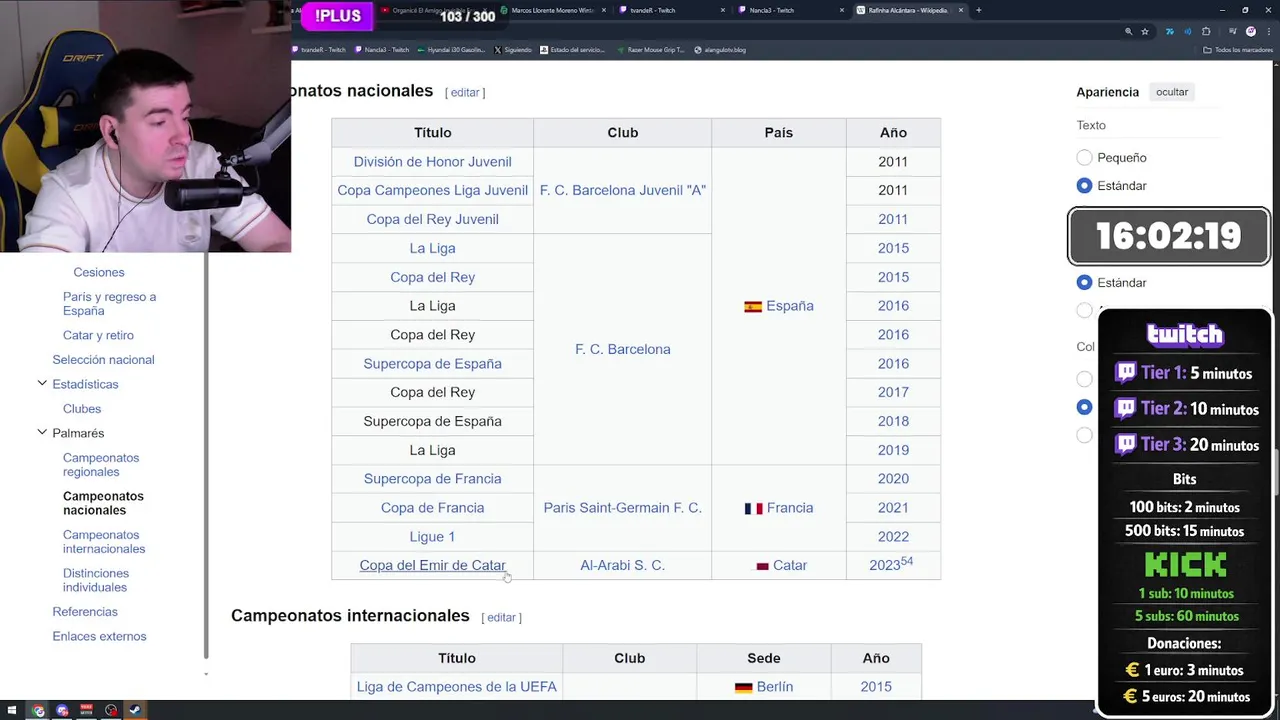
Task: Go to Enlaces externos in the sidebar
Action: pos(99,636)
